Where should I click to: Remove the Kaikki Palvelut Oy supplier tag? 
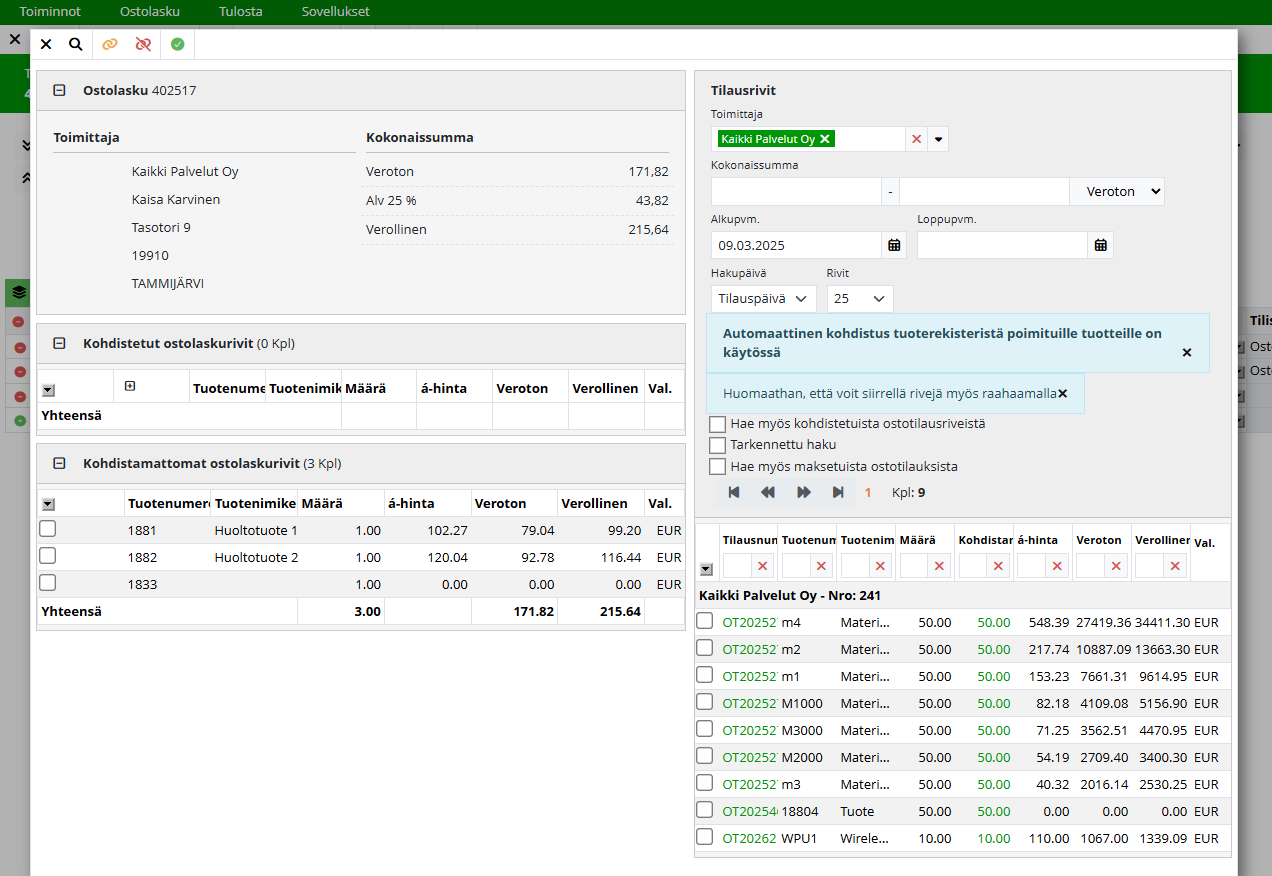pyautogui.click(x=825, y=139)
